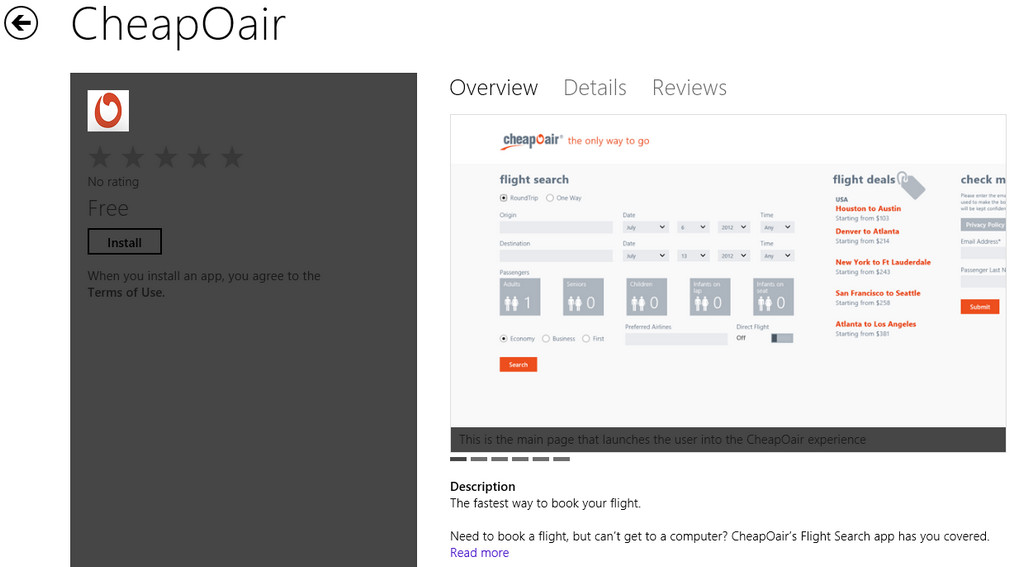Click the fifth rating star
This screenshot has height=567, width=1024.
point(232,157)
